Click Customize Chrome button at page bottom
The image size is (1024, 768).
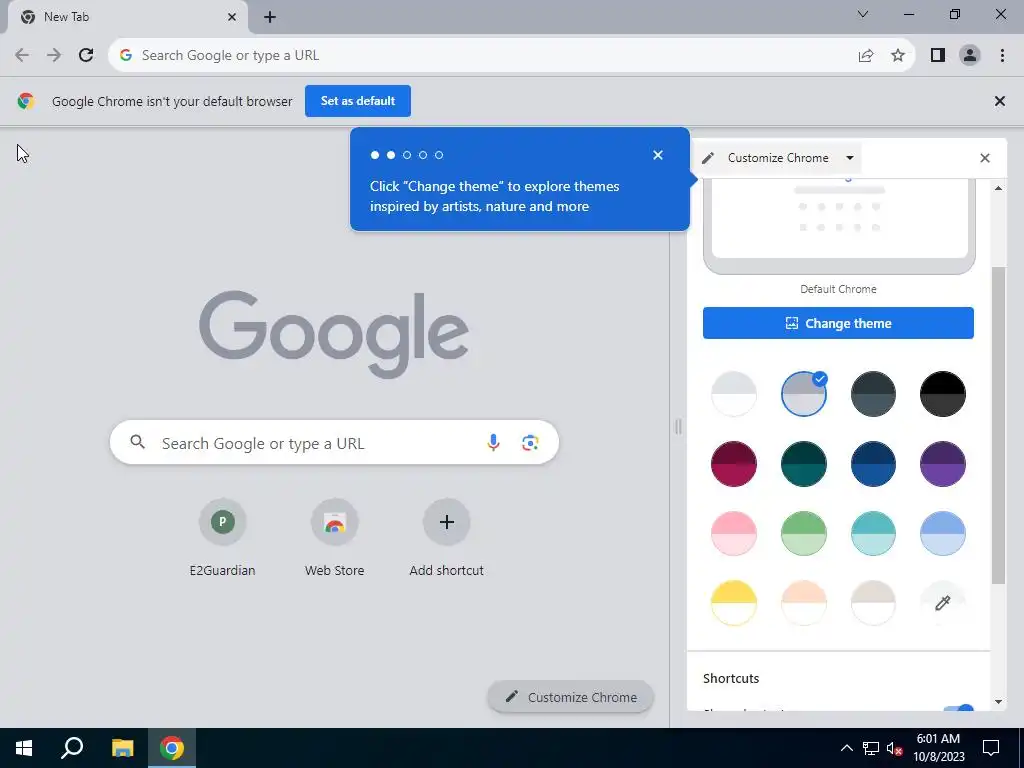click(570, 697)
